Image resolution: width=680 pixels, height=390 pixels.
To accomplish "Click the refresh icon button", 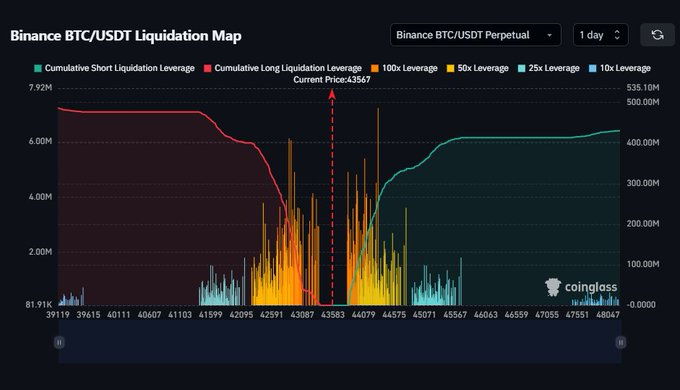I will pyautogui.click(x=657, y=35).
